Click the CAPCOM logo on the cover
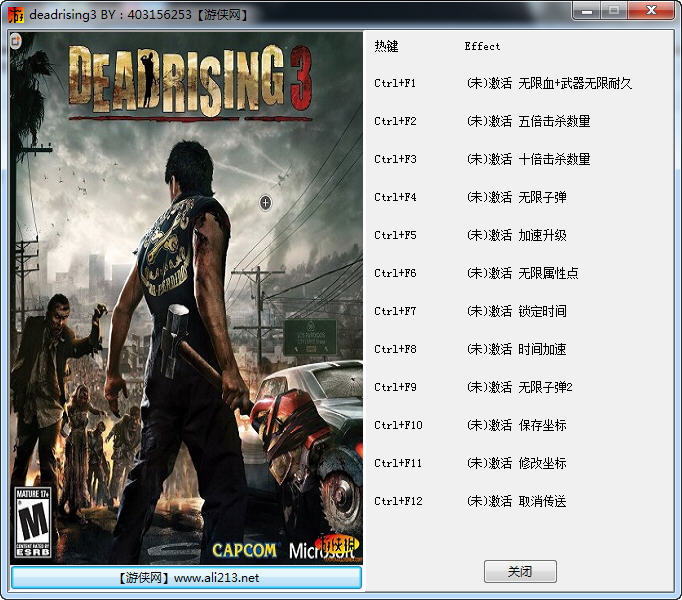 [x=244, y=550]
